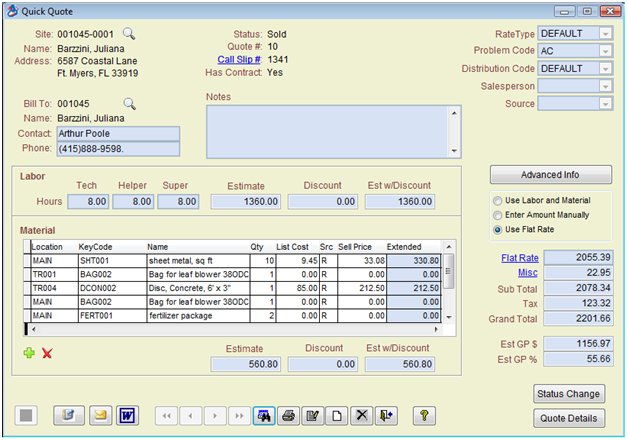Select Use Flat Rate radio button
This screenshot has height=440, width=628.
pos(498,228)
